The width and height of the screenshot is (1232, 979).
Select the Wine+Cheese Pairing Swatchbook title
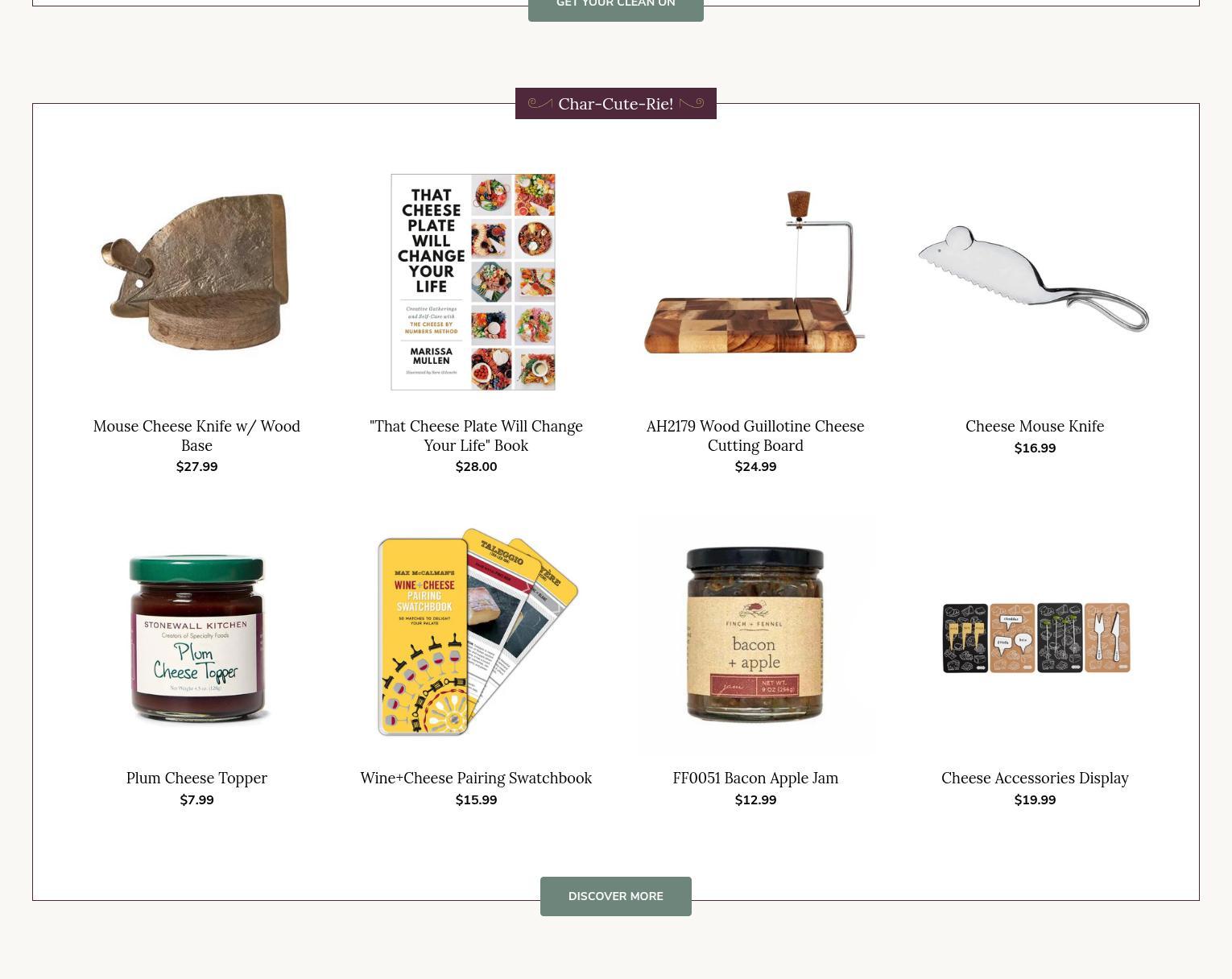click(x=476, y=778)
